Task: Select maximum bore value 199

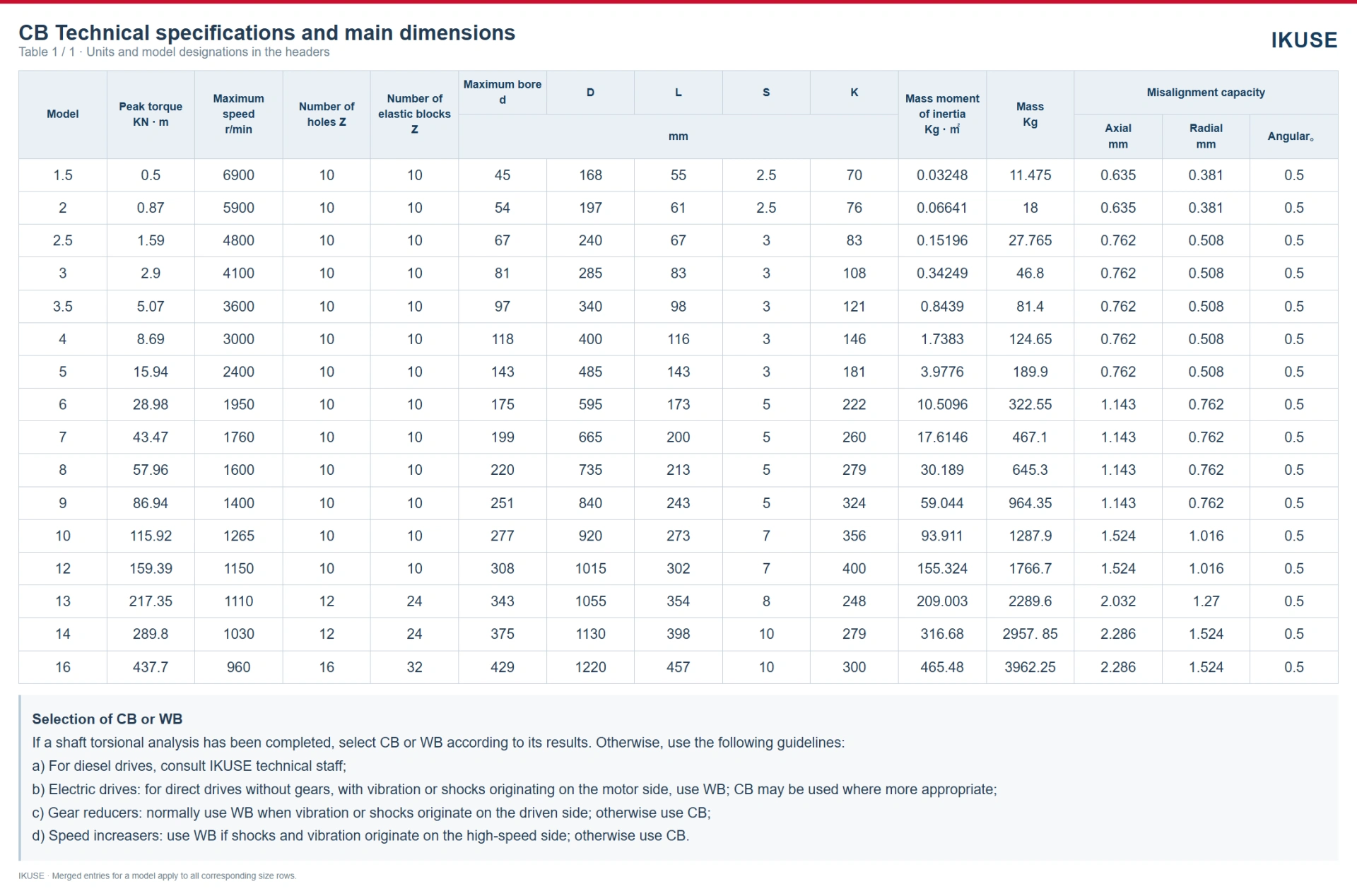Action: 503,437
